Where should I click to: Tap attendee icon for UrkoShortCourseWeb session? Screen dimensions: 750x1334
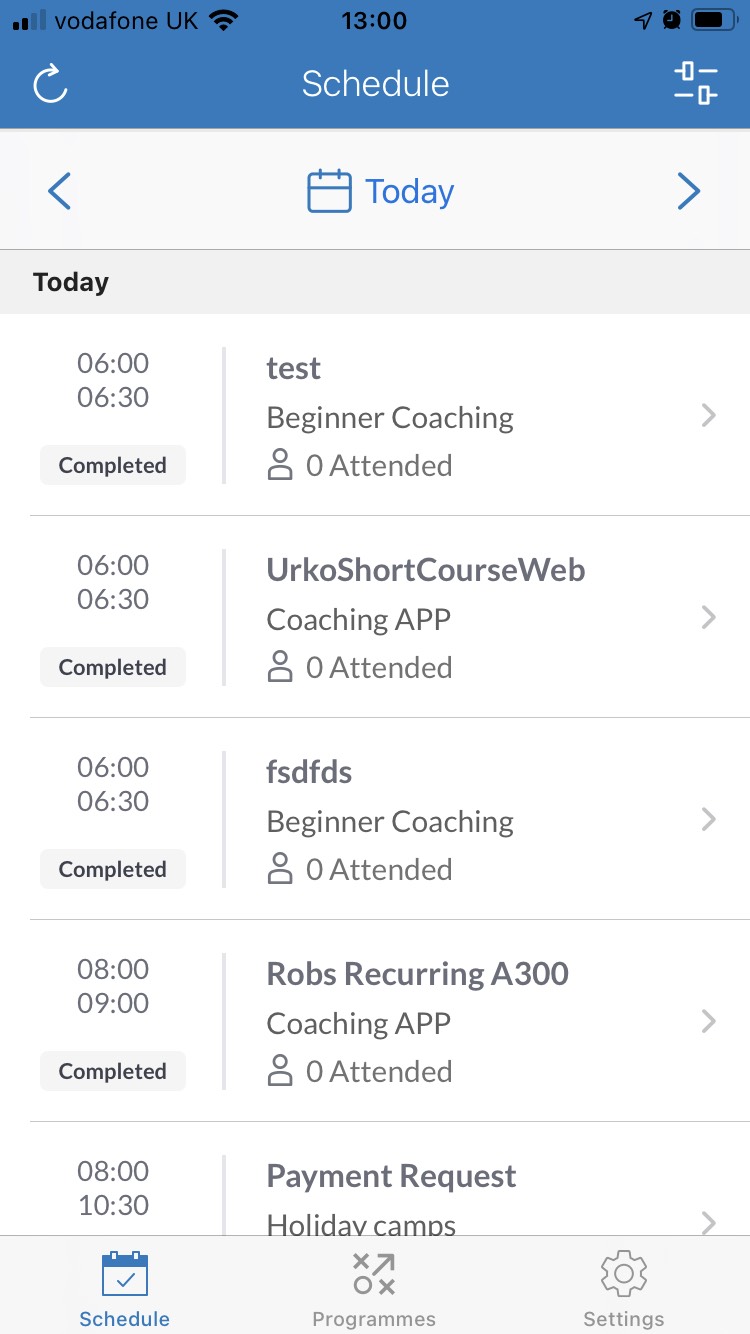click(281, 668)
